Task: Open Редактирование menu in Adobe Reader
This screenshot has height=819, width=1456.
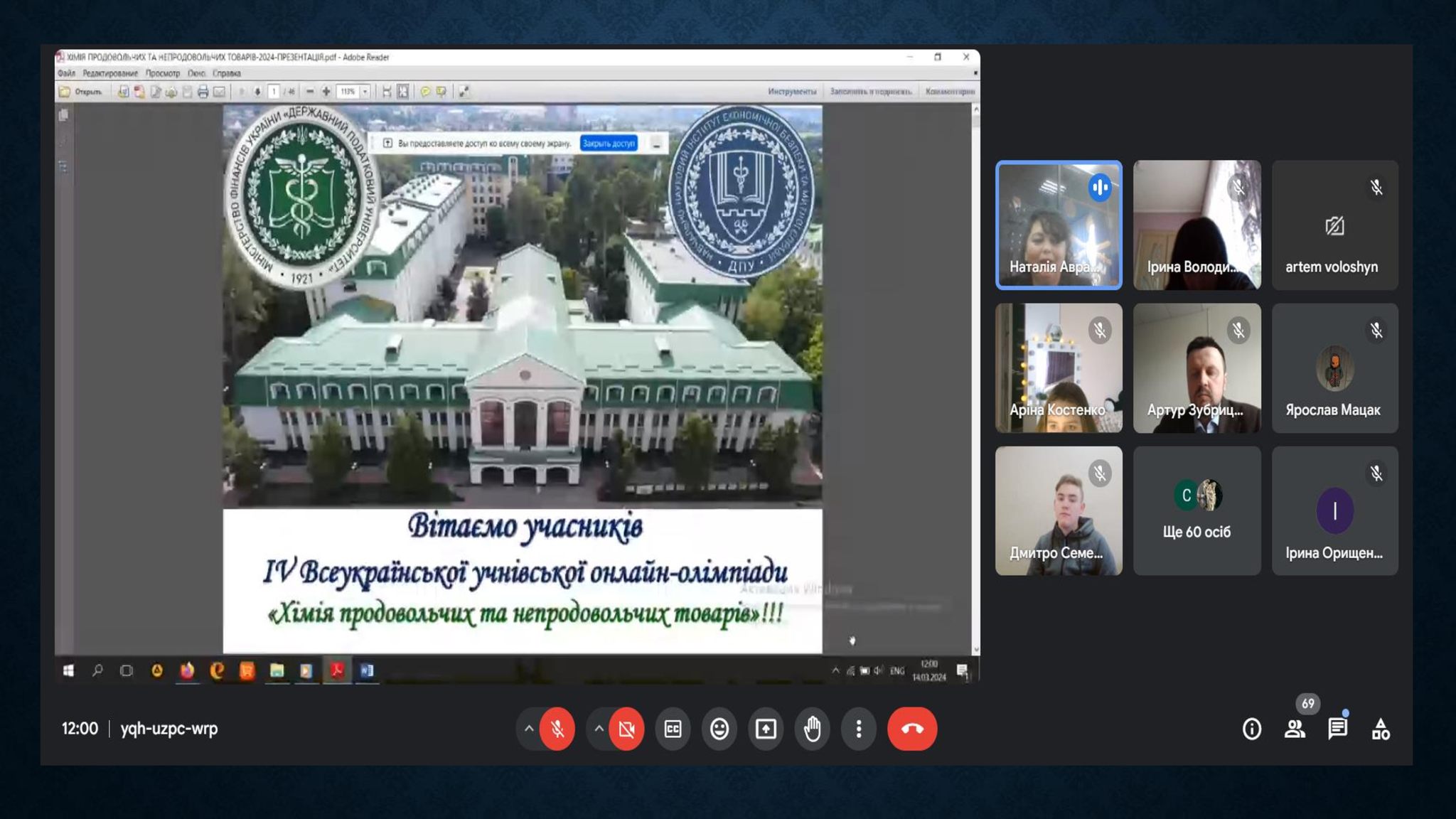Action: pos(110,73)
